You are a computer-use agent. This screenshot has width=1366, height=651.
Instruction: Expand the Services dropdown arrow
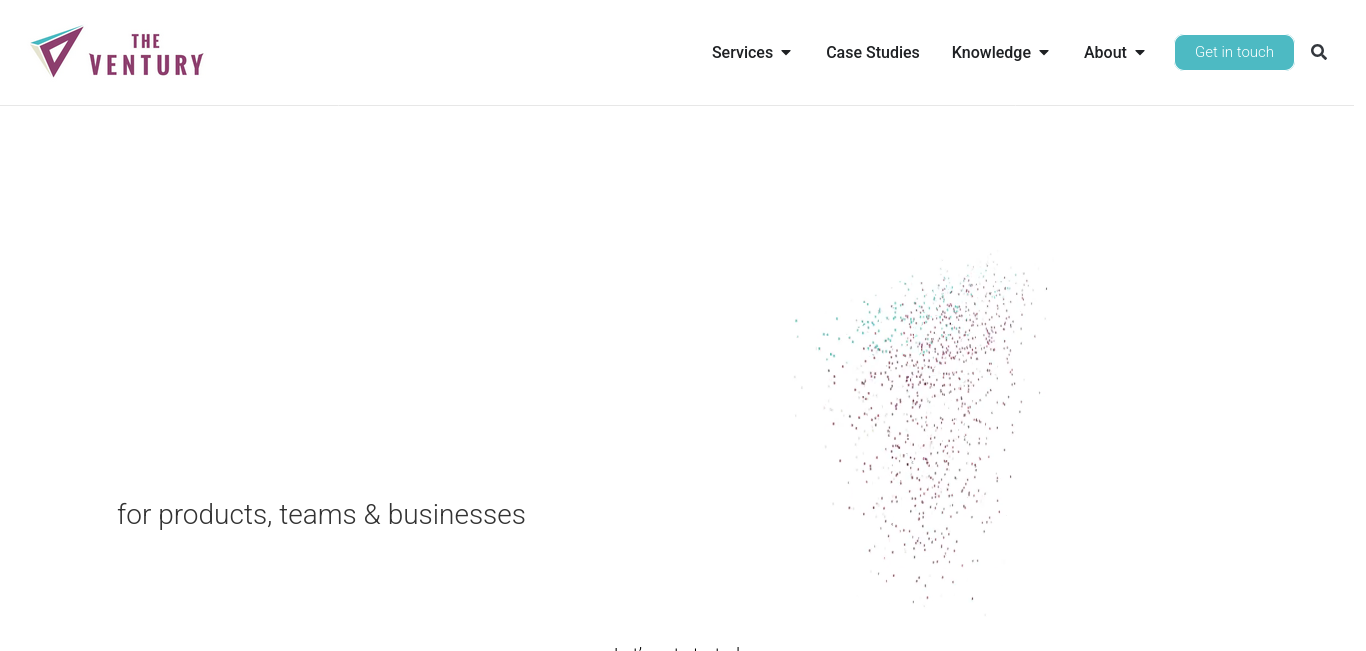click(786, 53)
